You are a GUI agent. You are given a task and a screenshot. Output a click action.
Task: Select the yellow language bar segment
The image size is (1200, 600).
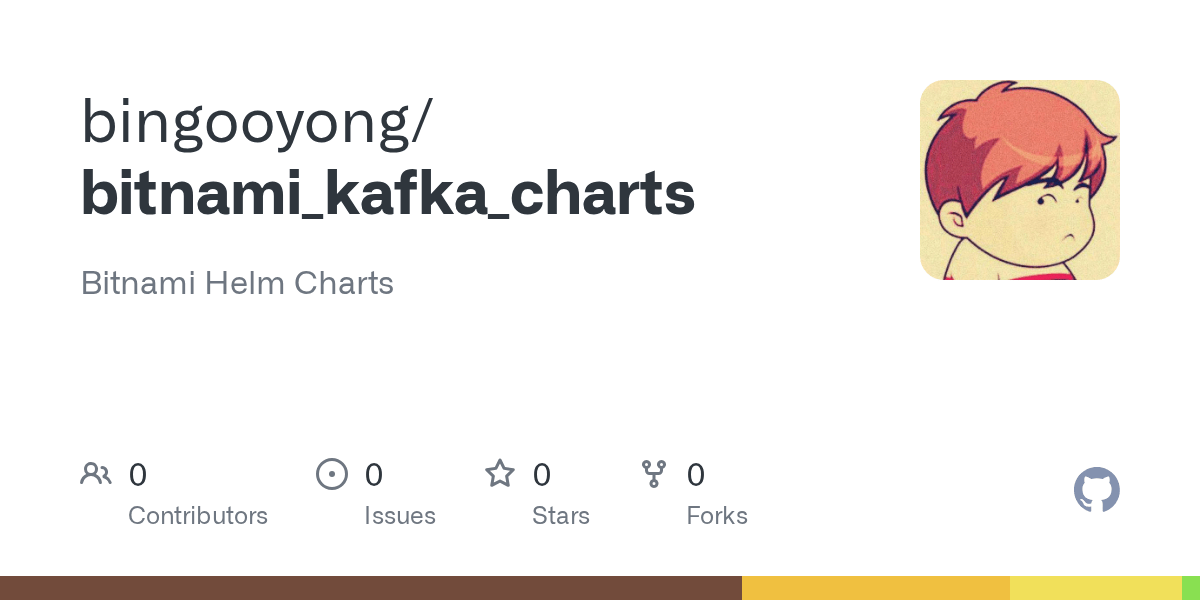pyautogui.click(x=1096, y=588)
